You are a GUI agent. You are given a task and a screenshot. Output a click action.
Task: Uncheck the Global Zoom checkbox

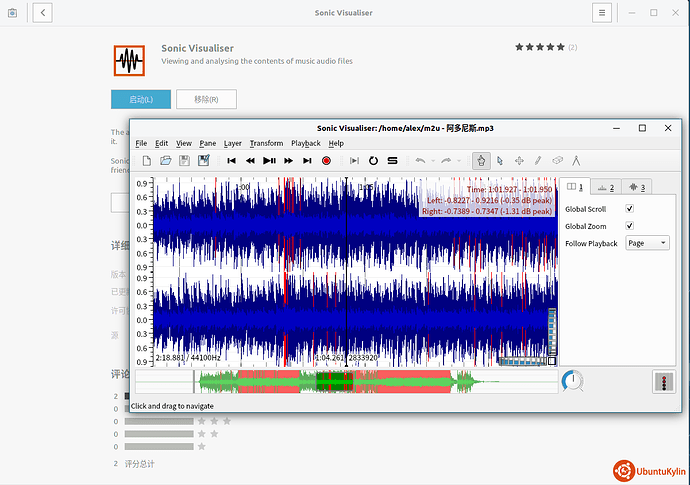tap(629, 226)
